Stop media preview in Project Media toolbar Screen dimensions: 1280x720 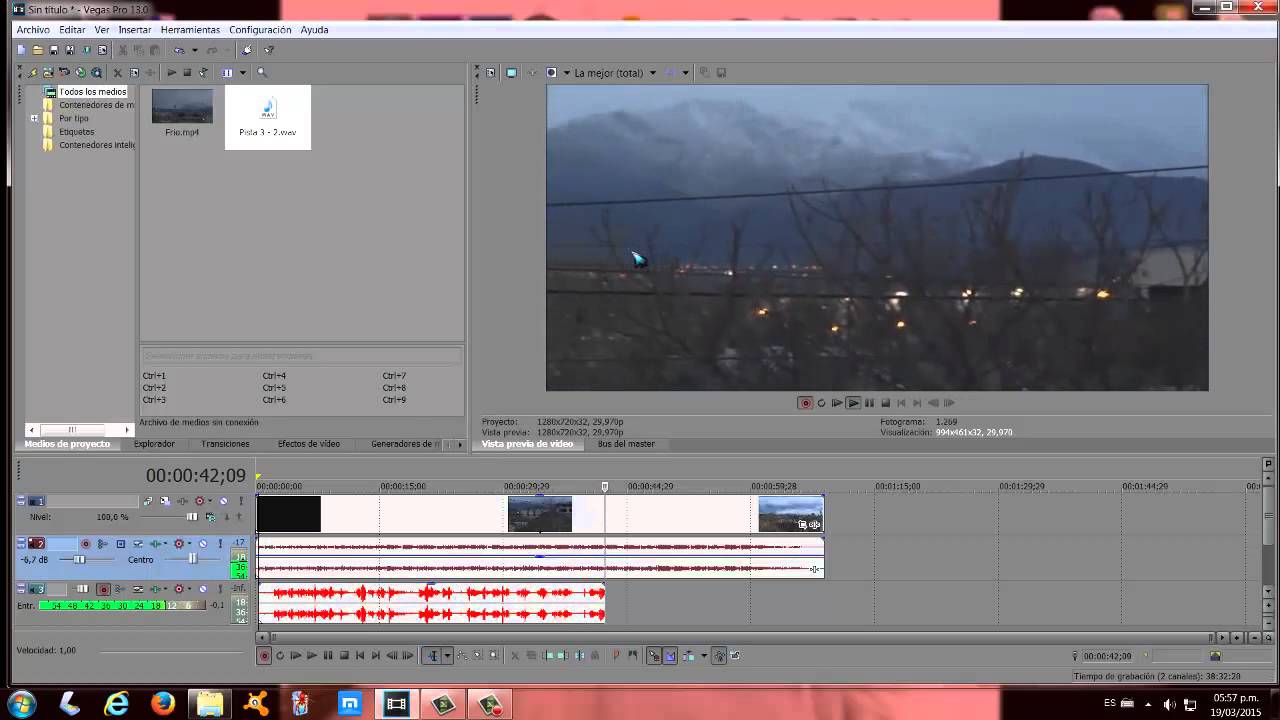point(187,72)
